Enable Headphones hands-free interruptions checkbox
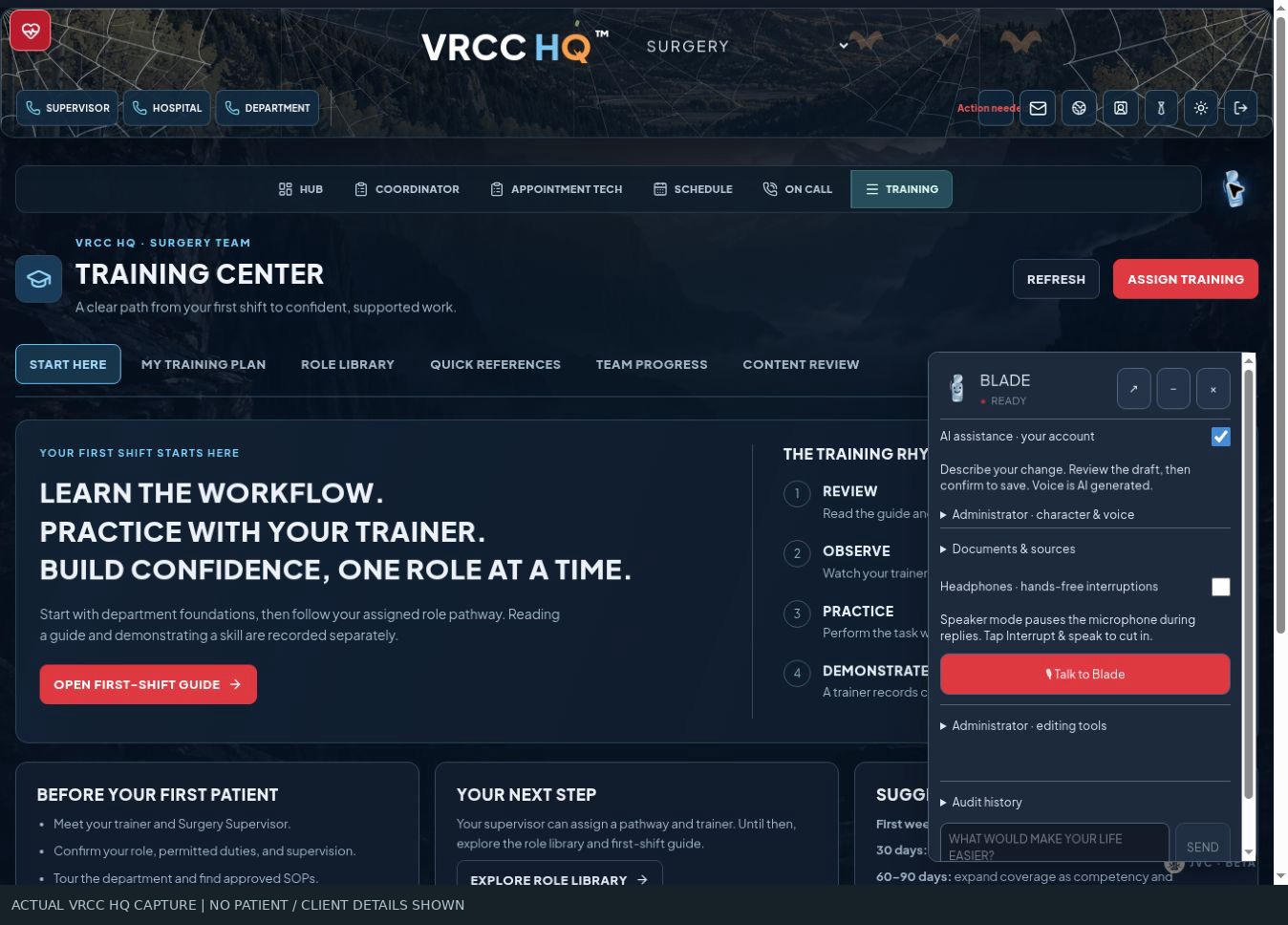1288x925 pixels. click(x=1220, y=587)
